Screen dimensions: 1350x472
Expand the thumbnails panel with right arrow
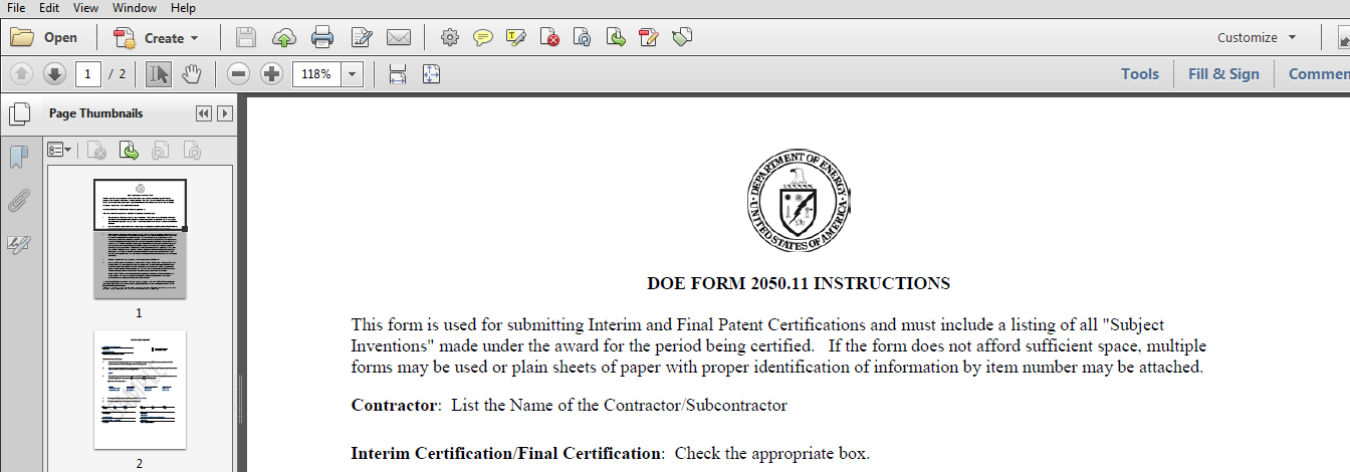coord(224,114)
